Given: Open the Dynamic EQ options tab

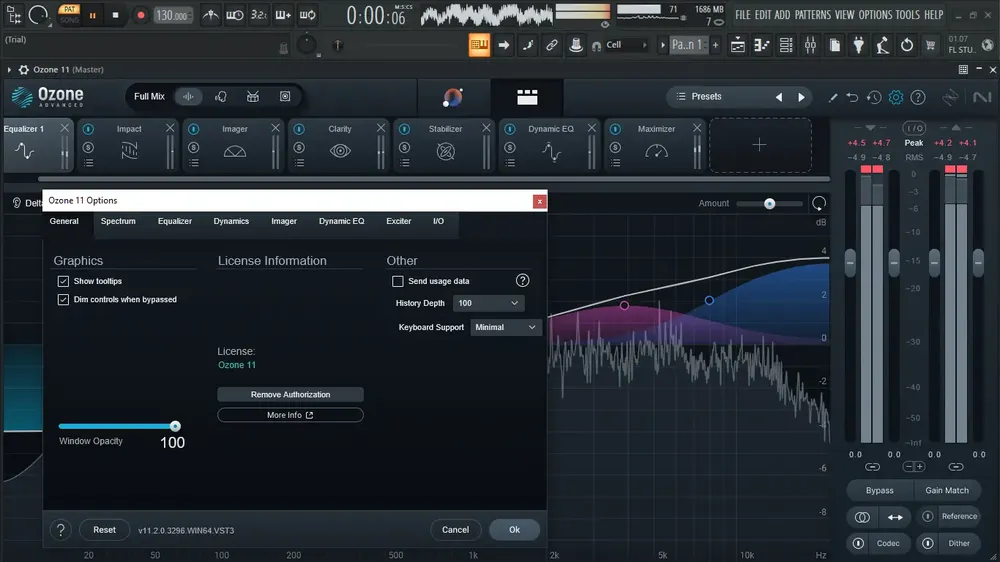Looking at the screenshot, I should [x=342, y=221].
